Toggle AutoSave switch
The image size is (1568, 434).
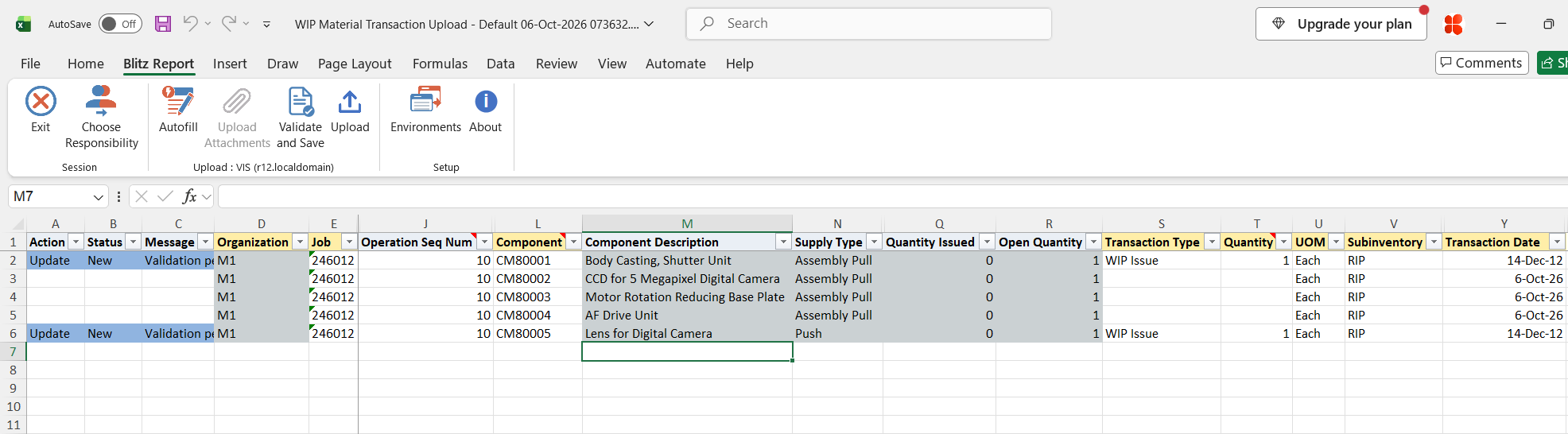(121, 24)
